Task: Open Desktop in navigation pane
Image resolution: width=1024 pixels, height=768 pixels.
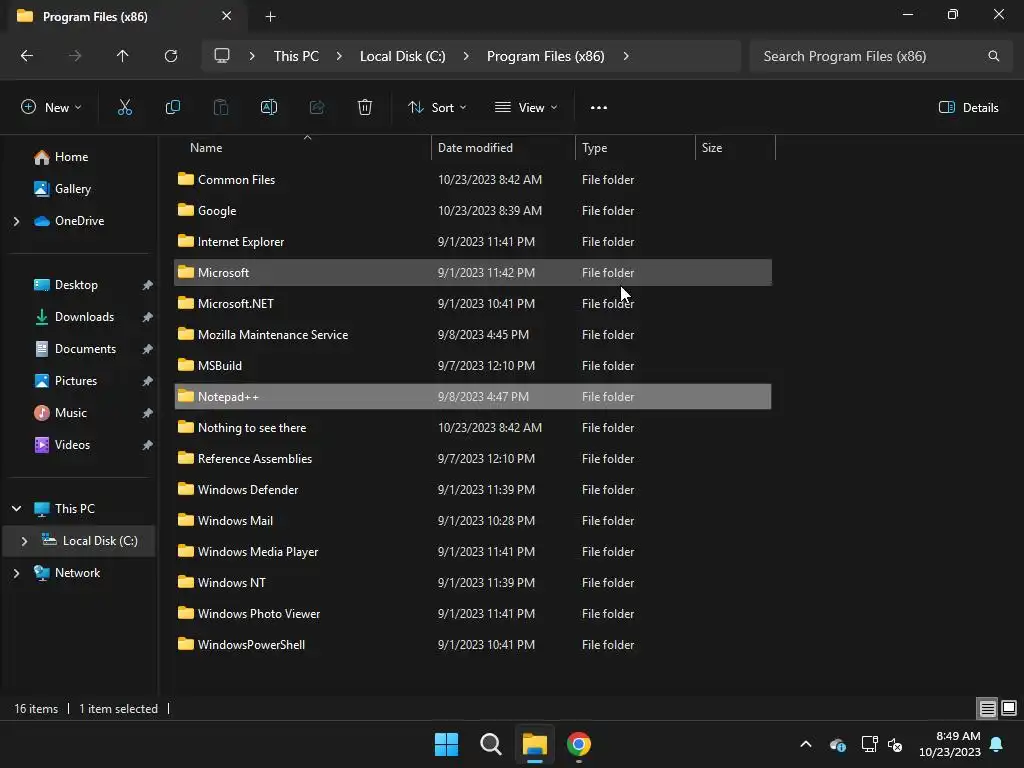Action: (x=76, y=285)
